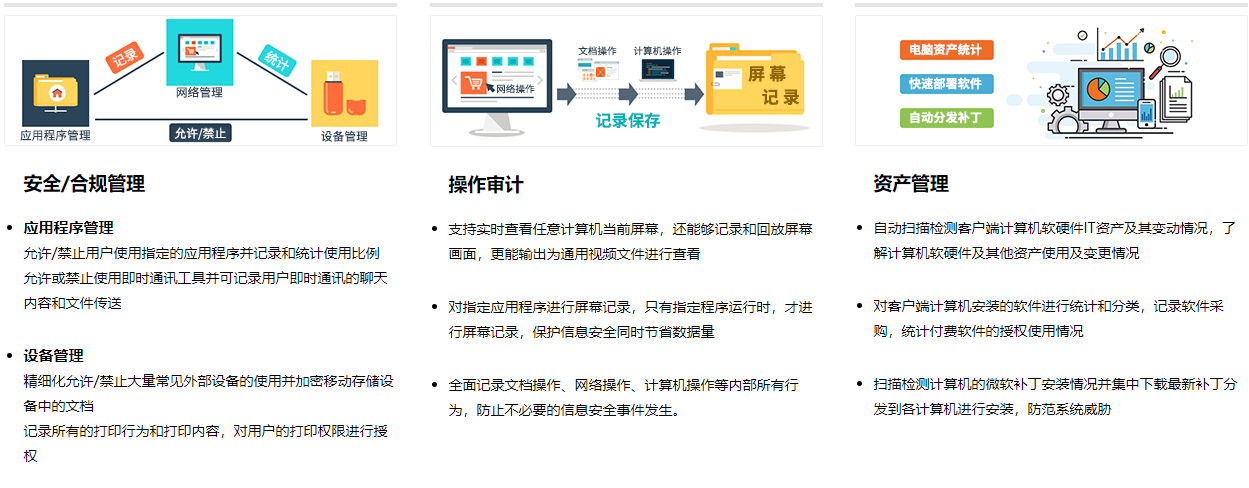Viewport: 1249px width, 488px height.
Task: Click the dark 允许/禁止 label
Action: click(200, 133)
